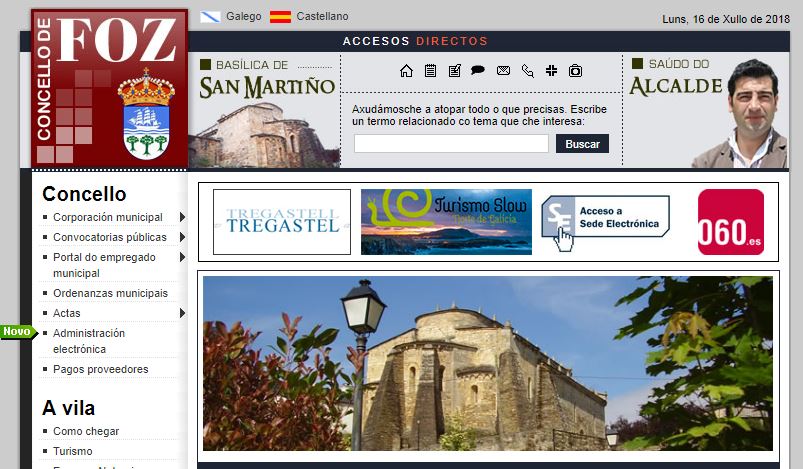Click the Accesos Directos header text
Image resolution: width=803 pixels, height=469 pixels.
(415, 41)
